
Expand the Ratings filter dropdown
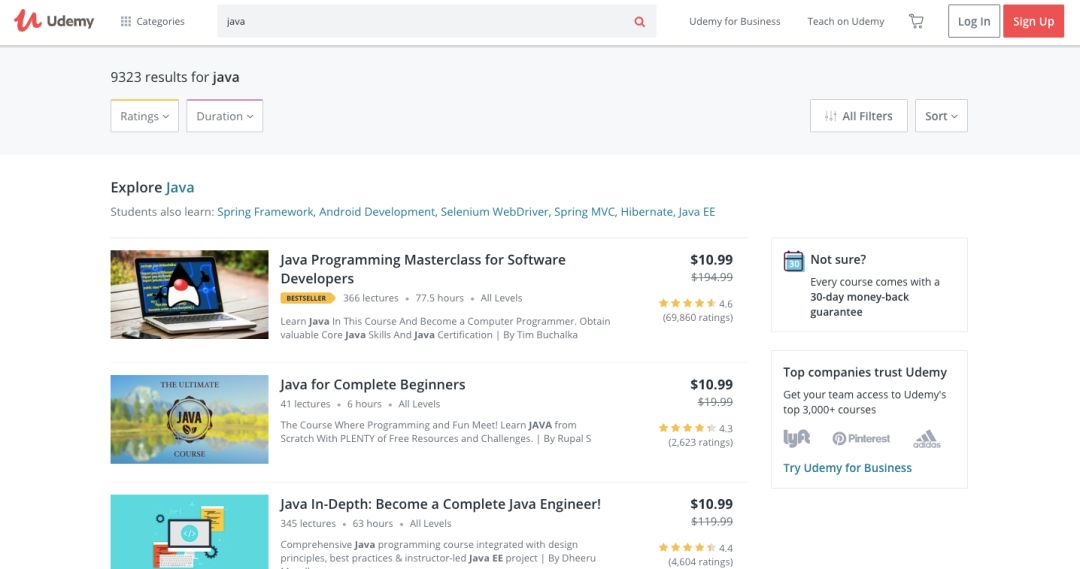pyautogui.click(x=145, y=116)
